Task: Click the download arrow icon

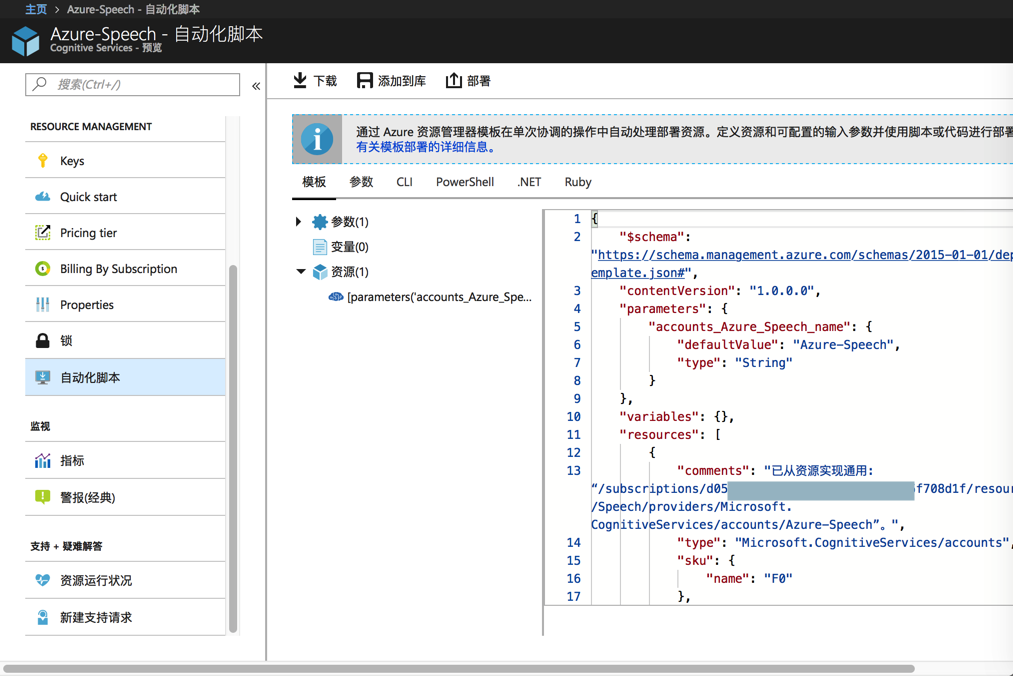Action: 300,80
